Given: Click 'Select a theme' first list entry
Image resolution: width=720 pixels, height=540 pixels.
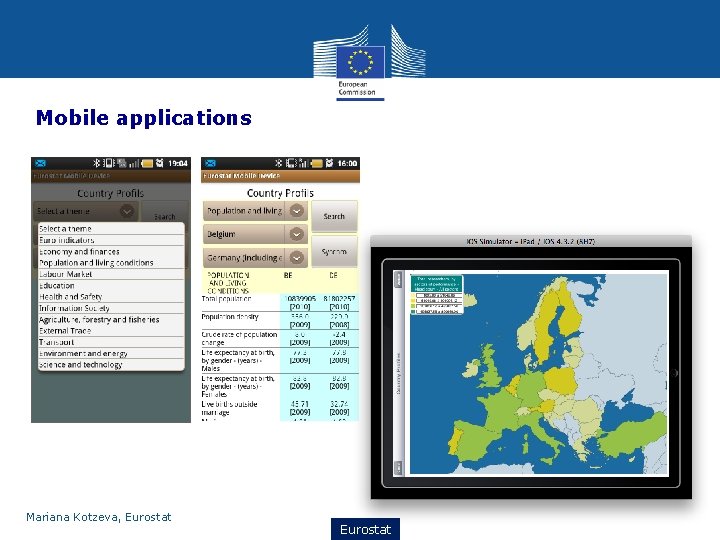Looking at the screenshot, I should tap(111, 228).
